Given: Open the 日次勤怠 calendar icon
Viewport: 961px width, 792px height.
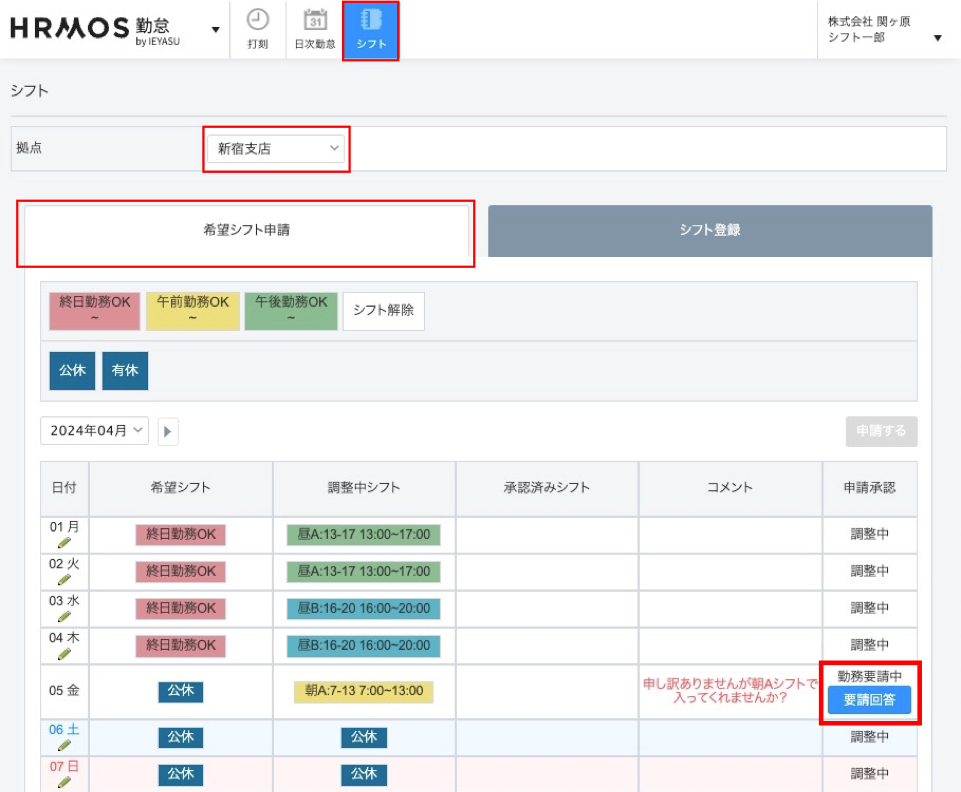Looking at the screenshot, I should pyautogui.click(x=315, y=21).
